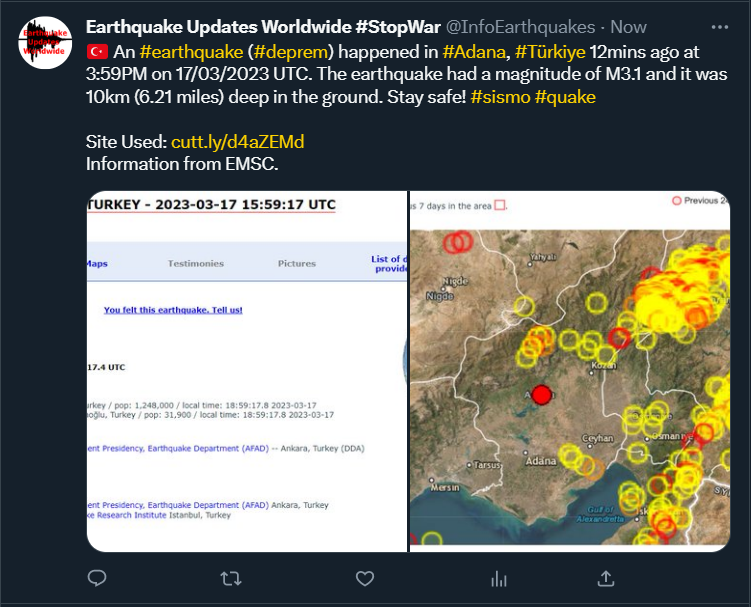Viewport: 751px width, 607px height.
Task: Open the #Adana hashtag
Action: pos(475,52)
